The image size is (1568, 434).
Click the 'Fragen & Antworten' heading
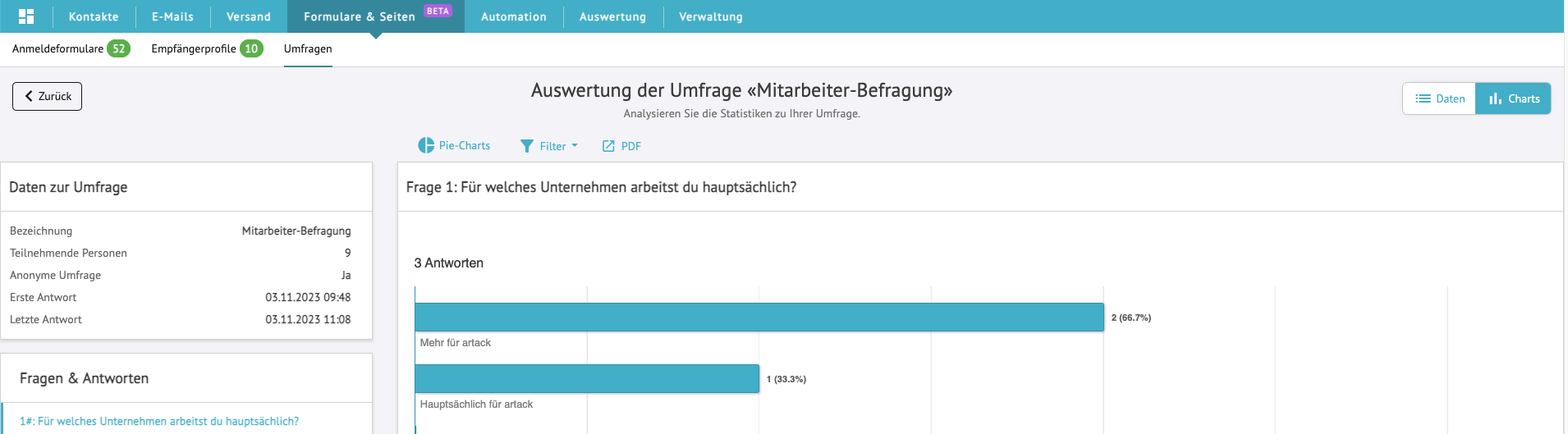[x=84, y=378]
